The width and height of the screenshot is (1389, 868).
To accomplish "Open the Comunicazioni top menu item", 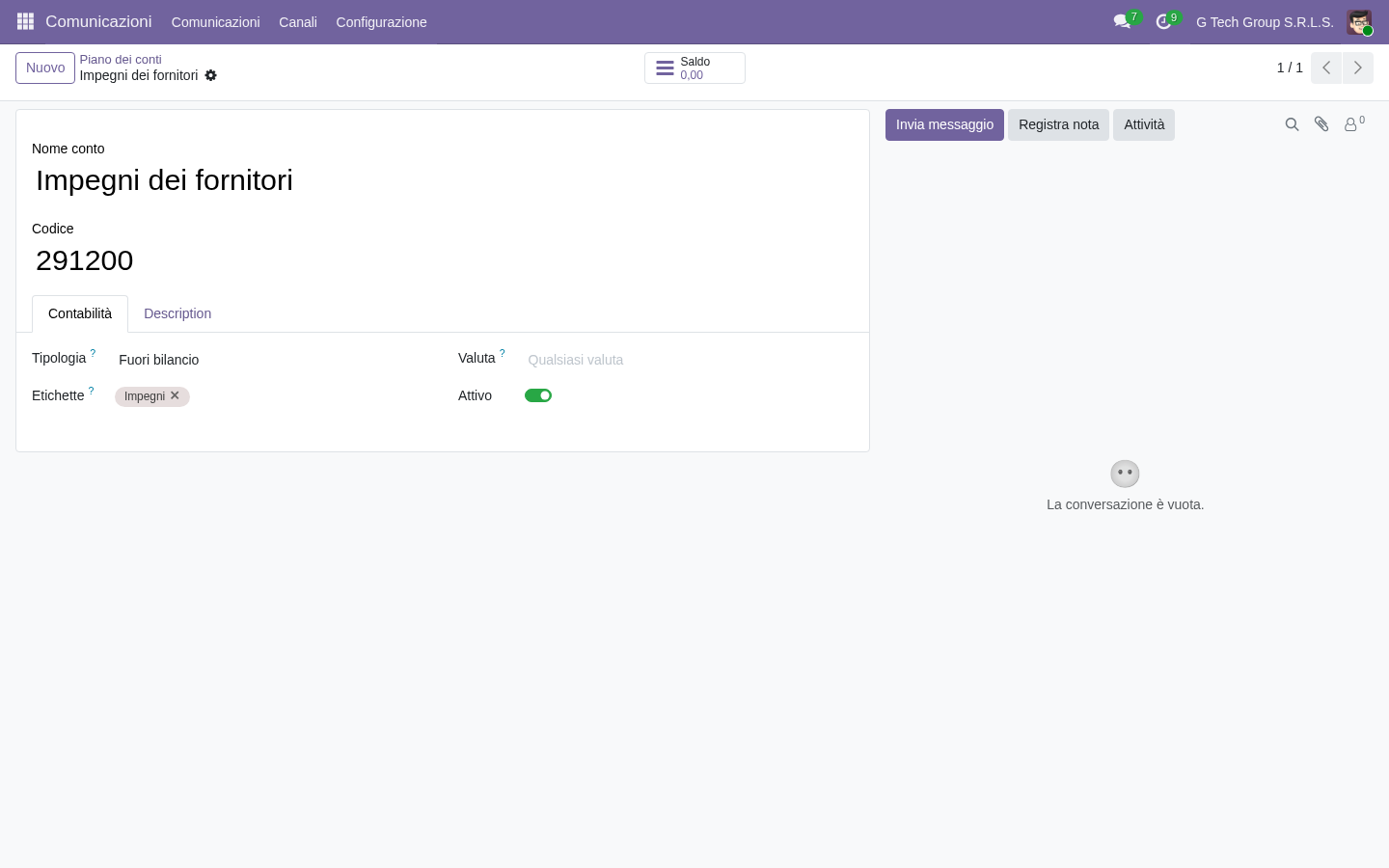I will (215, 22).
